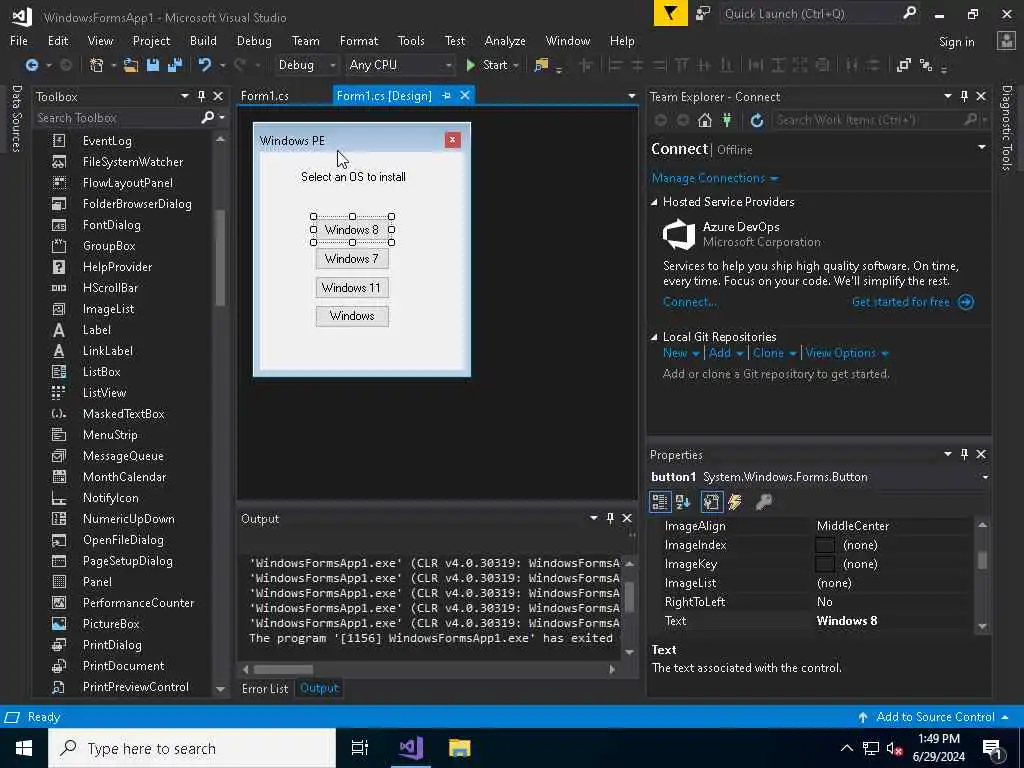Select the Windows 11 button on the form
This screenshot has width=1024, height=768.
(x=352, y=287)
